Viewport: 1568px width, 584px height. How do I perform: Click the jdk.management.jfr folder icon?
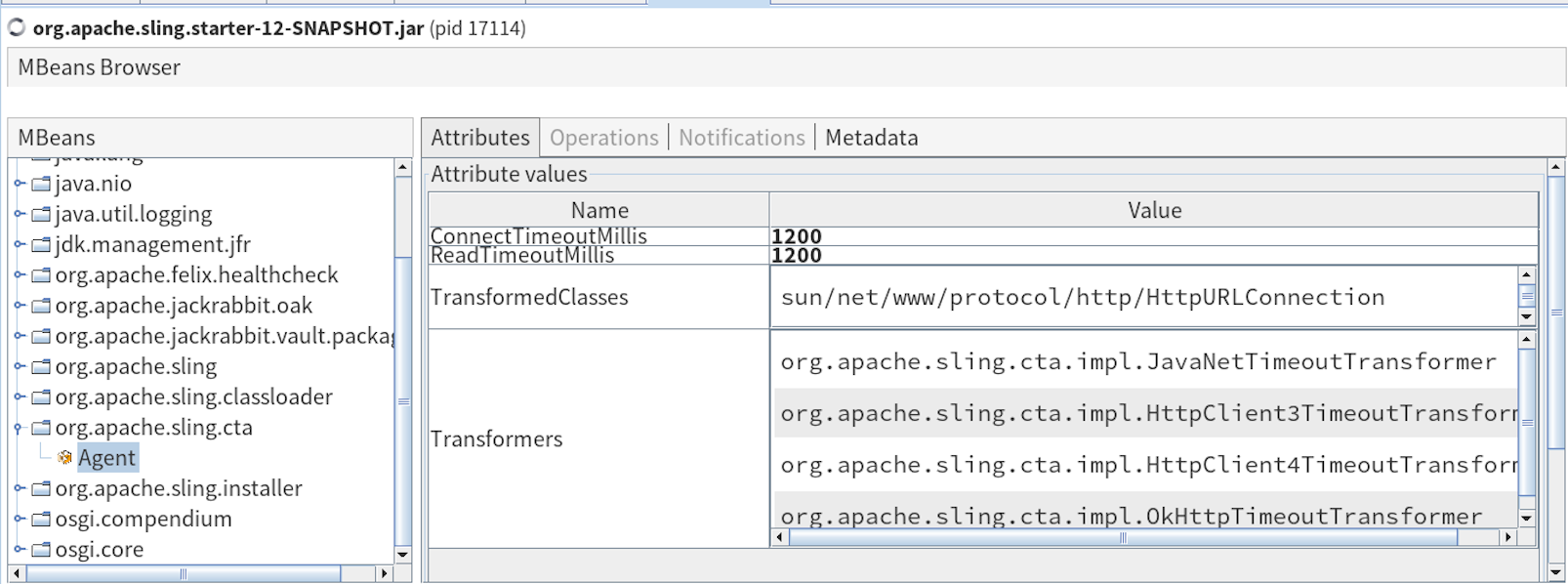point(41,244)
